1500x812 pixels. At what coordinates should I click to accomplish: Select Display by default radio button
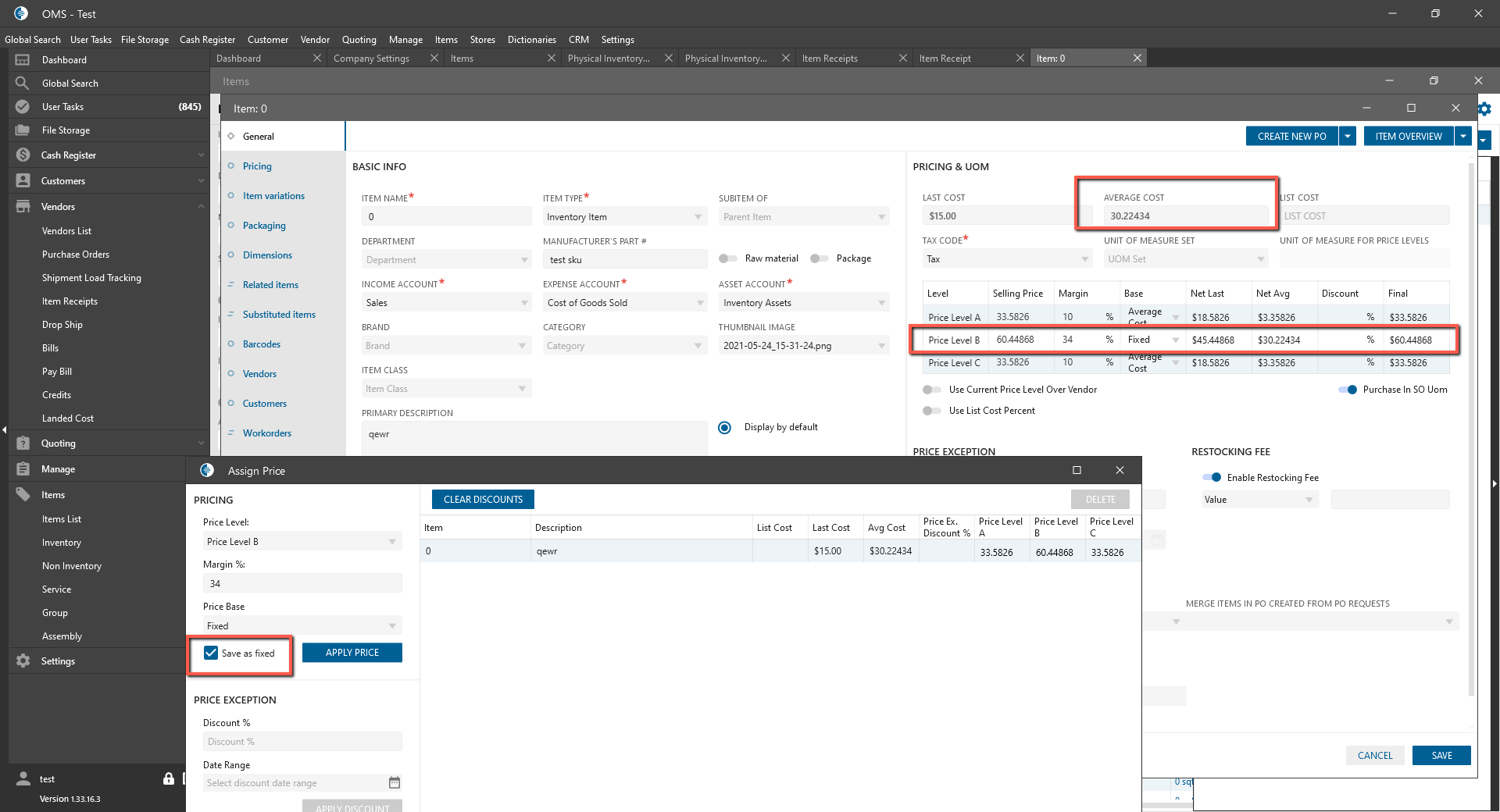(x=725, y=428)
